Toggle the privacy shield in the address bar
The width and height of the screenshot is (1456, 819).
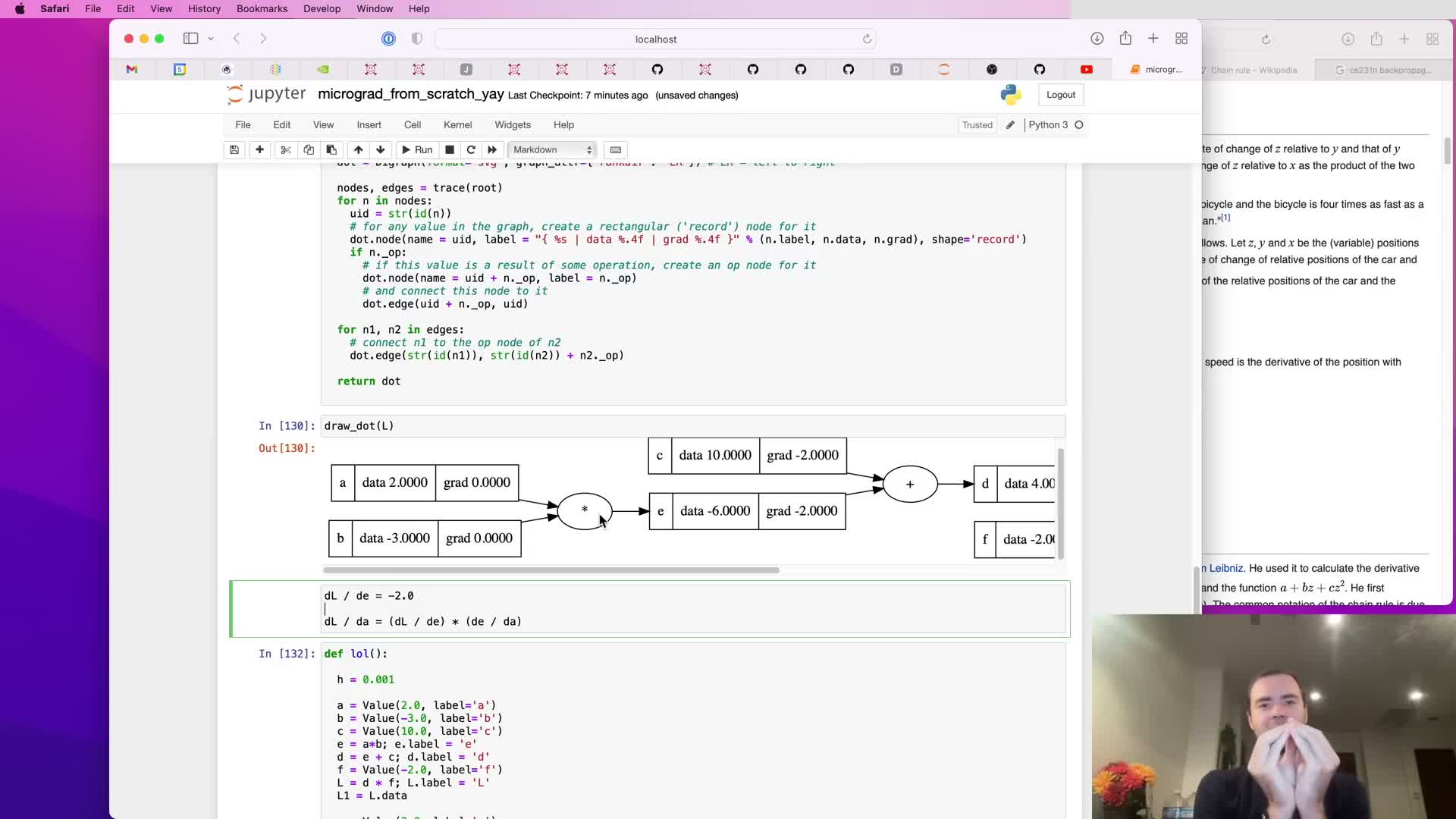[x=416, y=39]
